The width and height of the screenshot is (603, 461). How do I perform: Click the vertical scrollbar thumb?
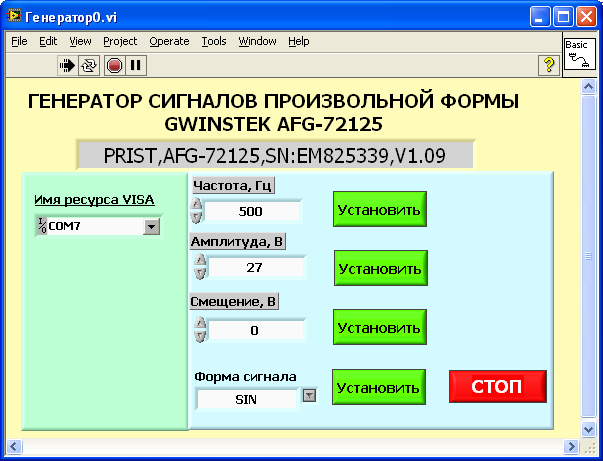click(x=588, y=256)
